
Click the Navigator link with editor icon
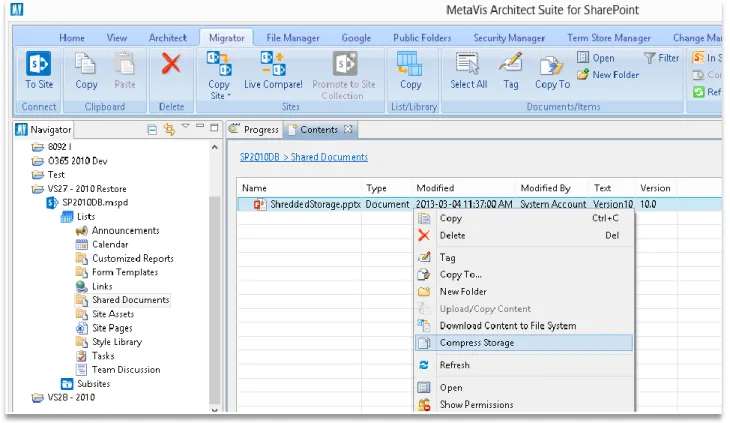[169, 129]
